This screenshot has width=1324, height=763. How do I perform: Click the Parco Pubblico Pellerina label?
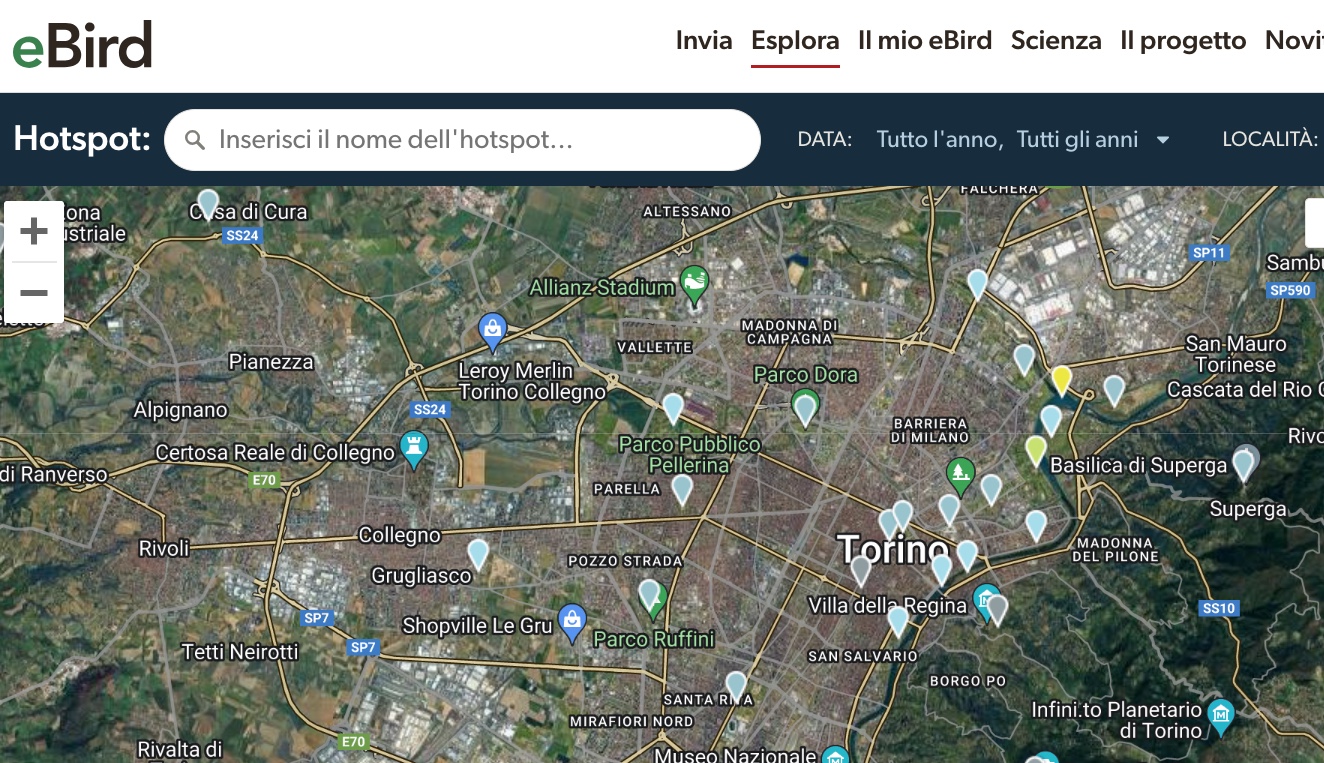[690, 455]
